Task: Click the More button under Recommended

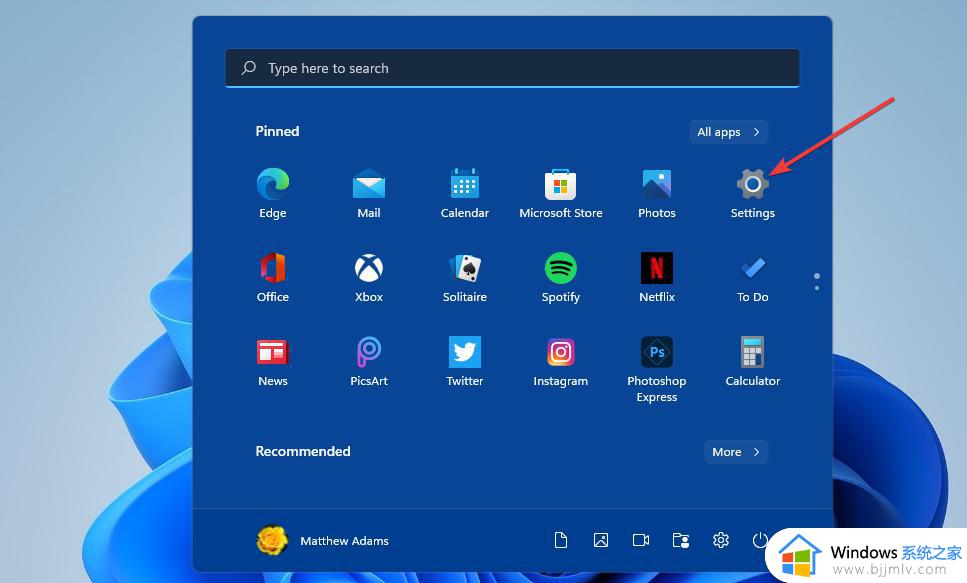Action: point(736,452)
